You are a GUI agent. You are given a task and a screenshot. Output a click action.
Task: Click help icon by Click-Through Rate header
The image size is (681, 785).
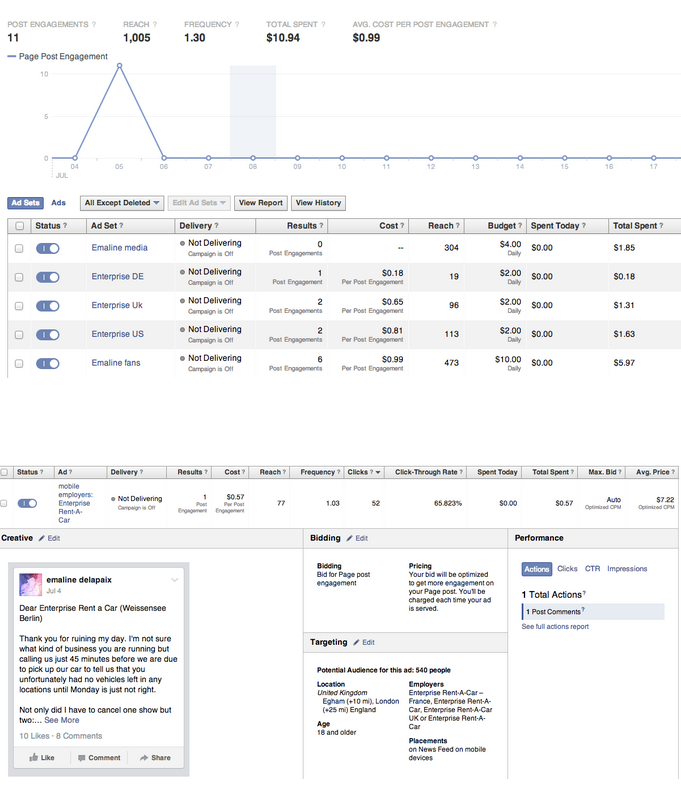coord(461,472)
